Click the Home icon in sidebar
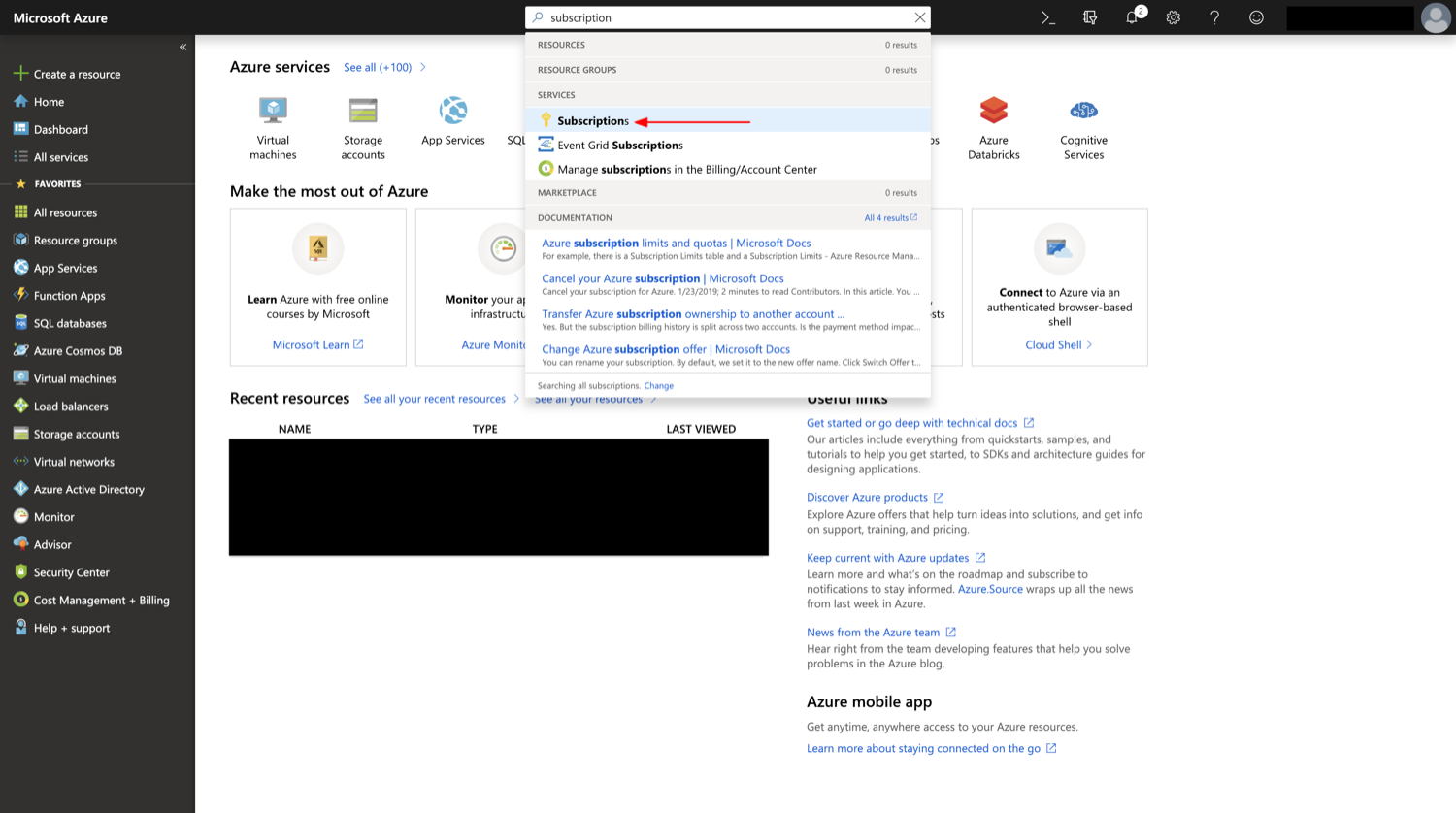Screen dimensions: 1456x813 (x=20, y=101)
